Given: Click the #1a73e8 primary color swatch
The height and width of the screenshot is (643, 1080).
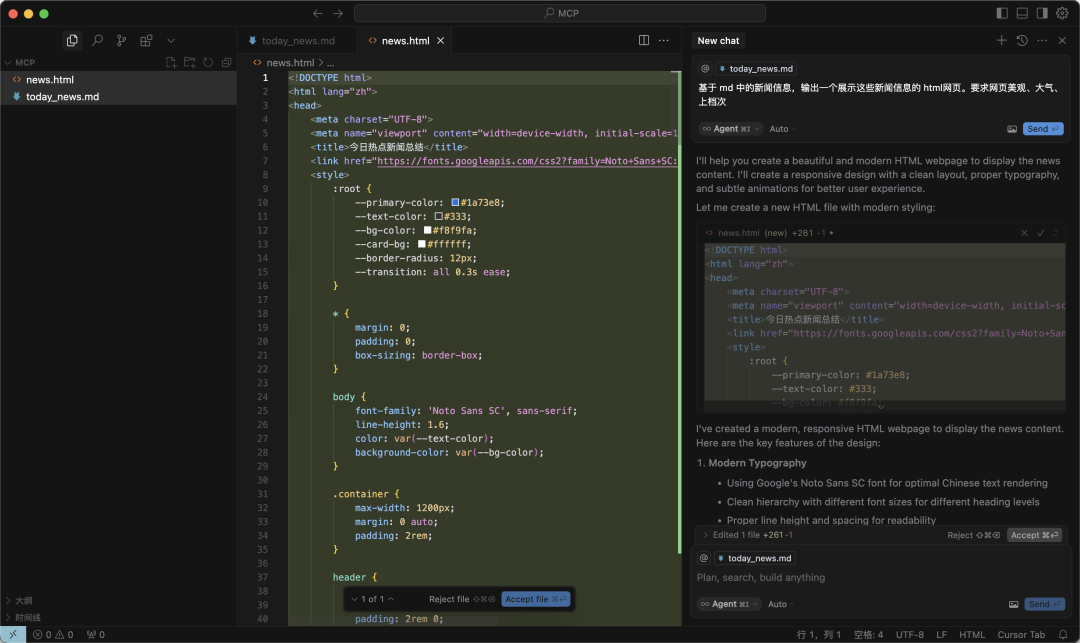Looking at the screenshot, I should tap(455, 202).
